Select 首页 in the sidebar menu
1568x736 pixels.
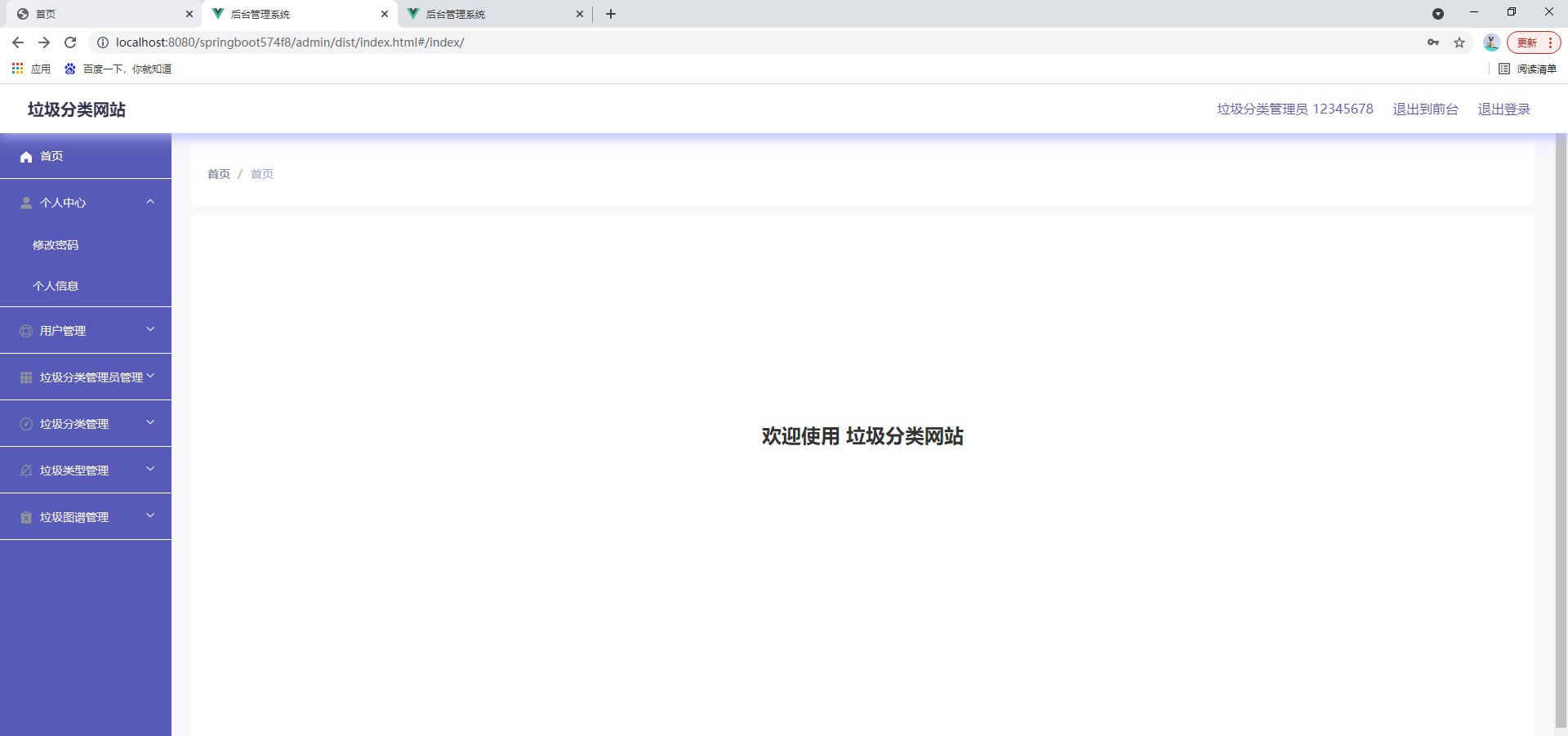[86, 156]
